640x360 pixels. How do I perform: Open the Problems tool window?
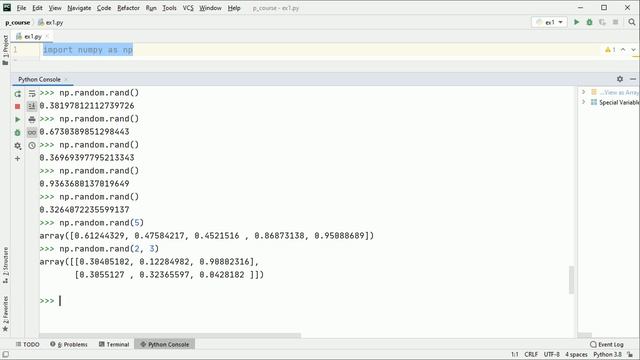69,344
